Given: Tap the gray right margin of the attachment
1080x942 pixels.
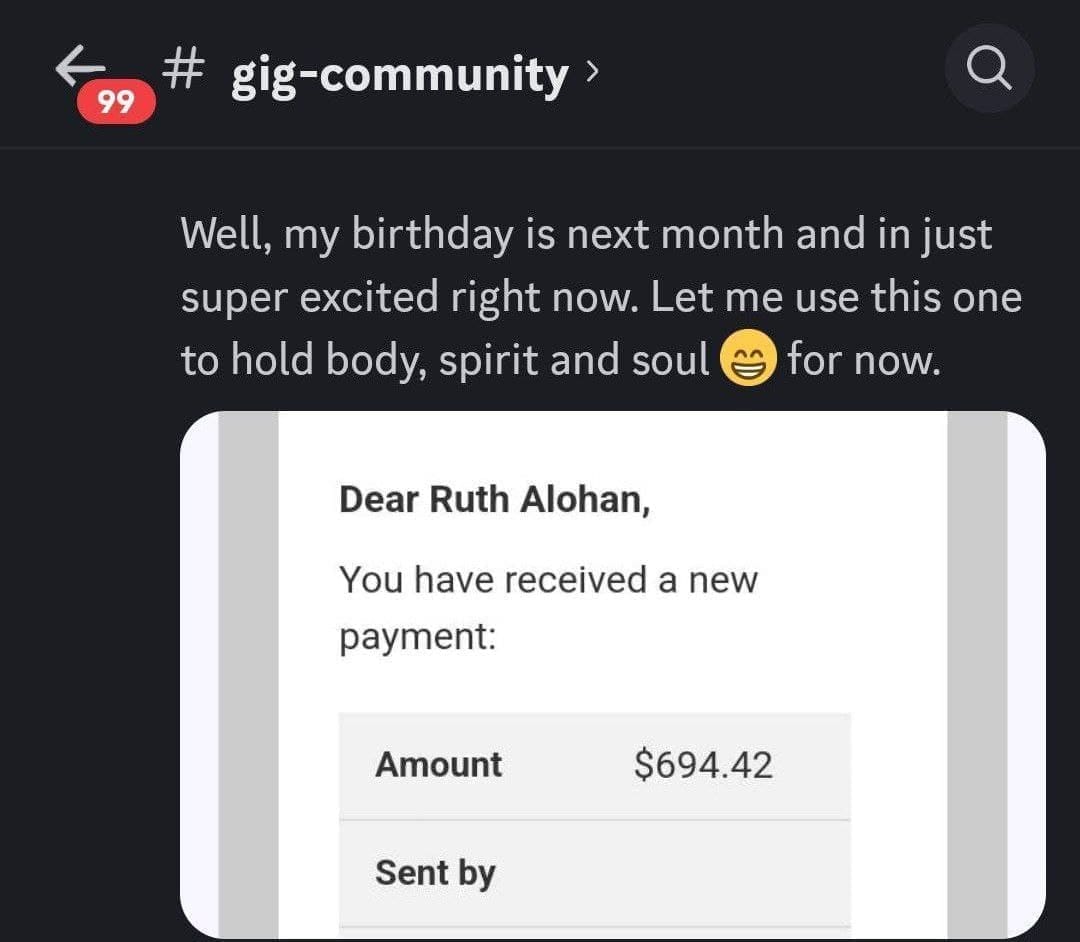Looking at the screenshot, I should point(977,675).
